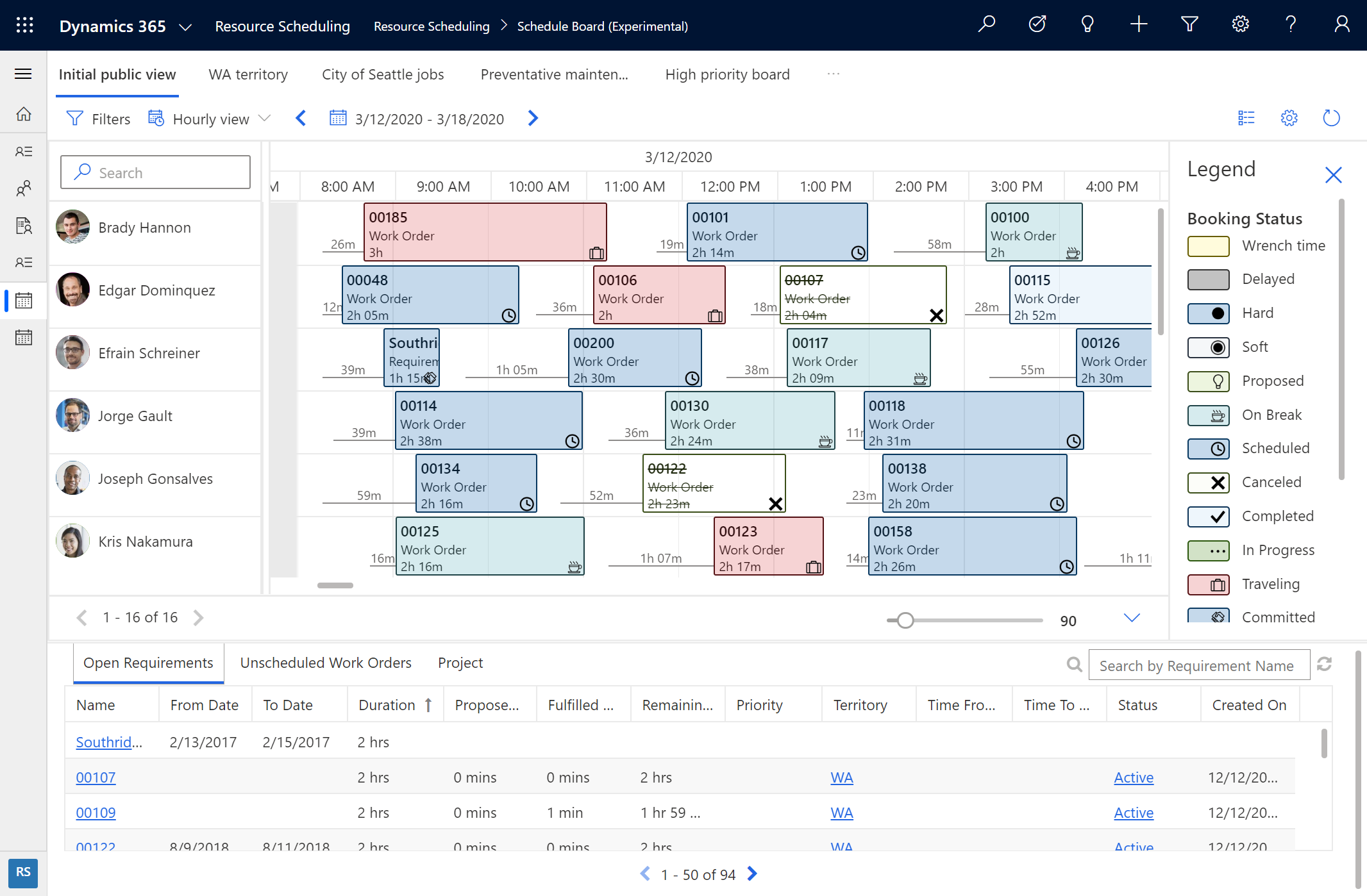
Task: Select the Unscheduled Work Orders tab
Action: click(x=326, y=662)
